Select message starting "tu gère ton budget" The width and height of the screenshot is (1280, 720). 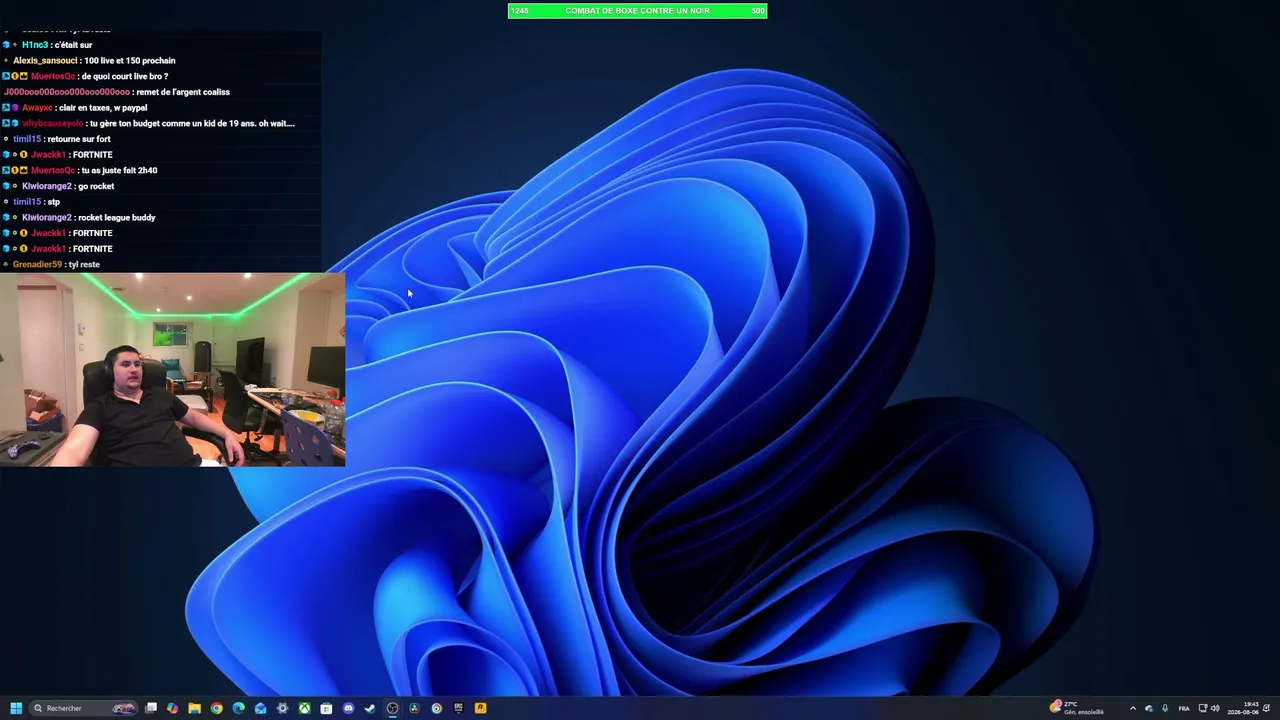pos(192,123)
